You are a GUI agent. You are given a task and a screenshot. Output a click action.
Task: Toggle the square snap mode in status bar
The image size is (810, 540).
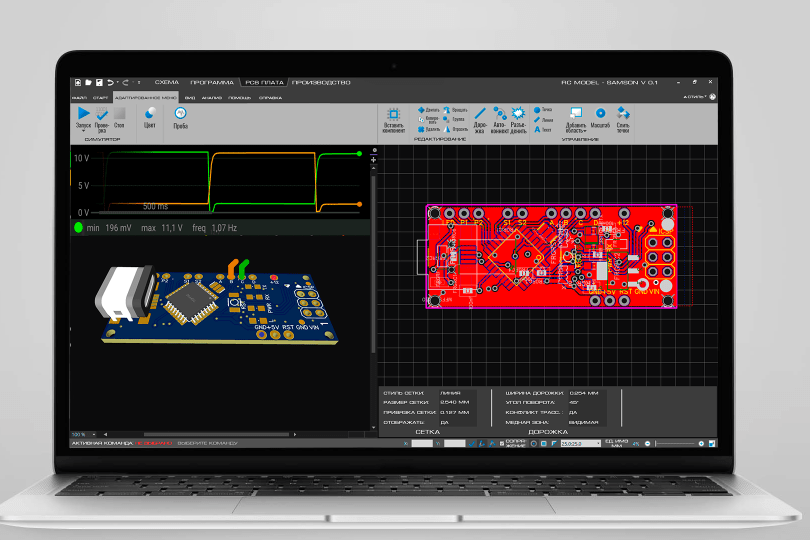544,443
